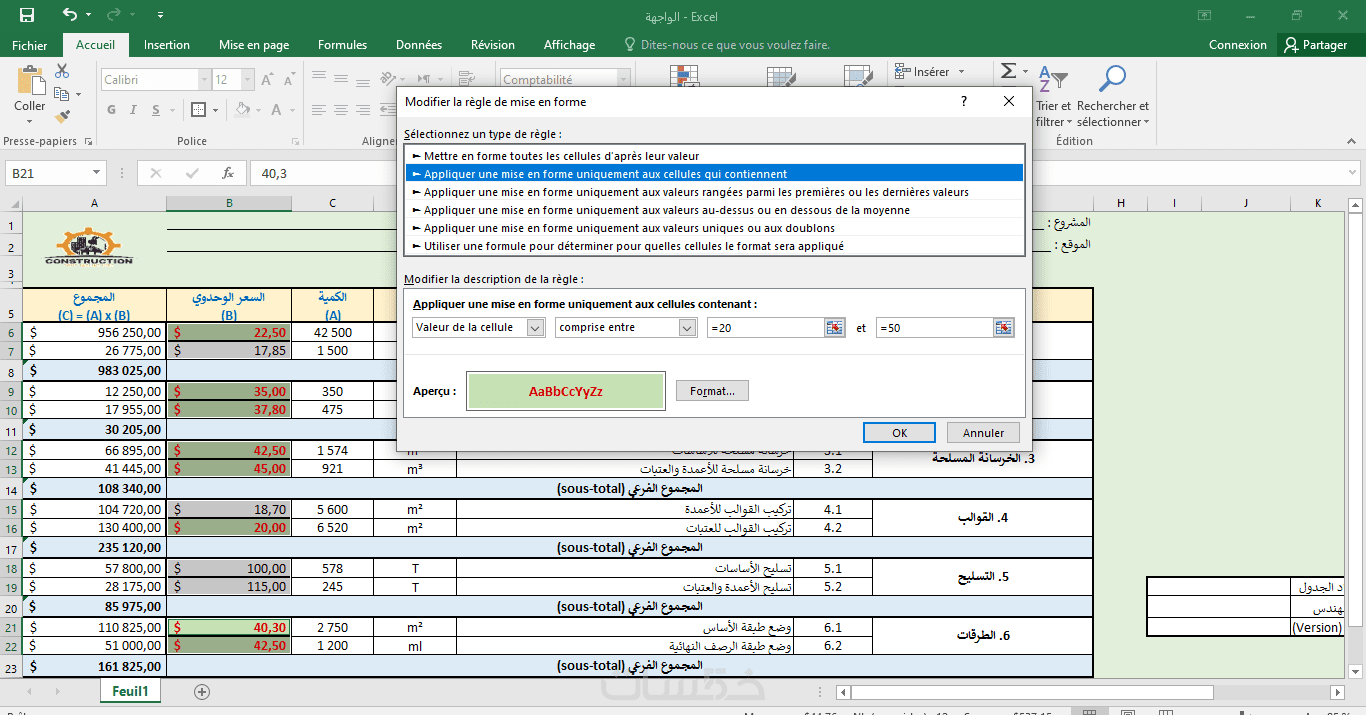1366x715 pixels.
Task: Switch to the Mise en page tab
Action: pyautogui.click(x=254, y=45)
